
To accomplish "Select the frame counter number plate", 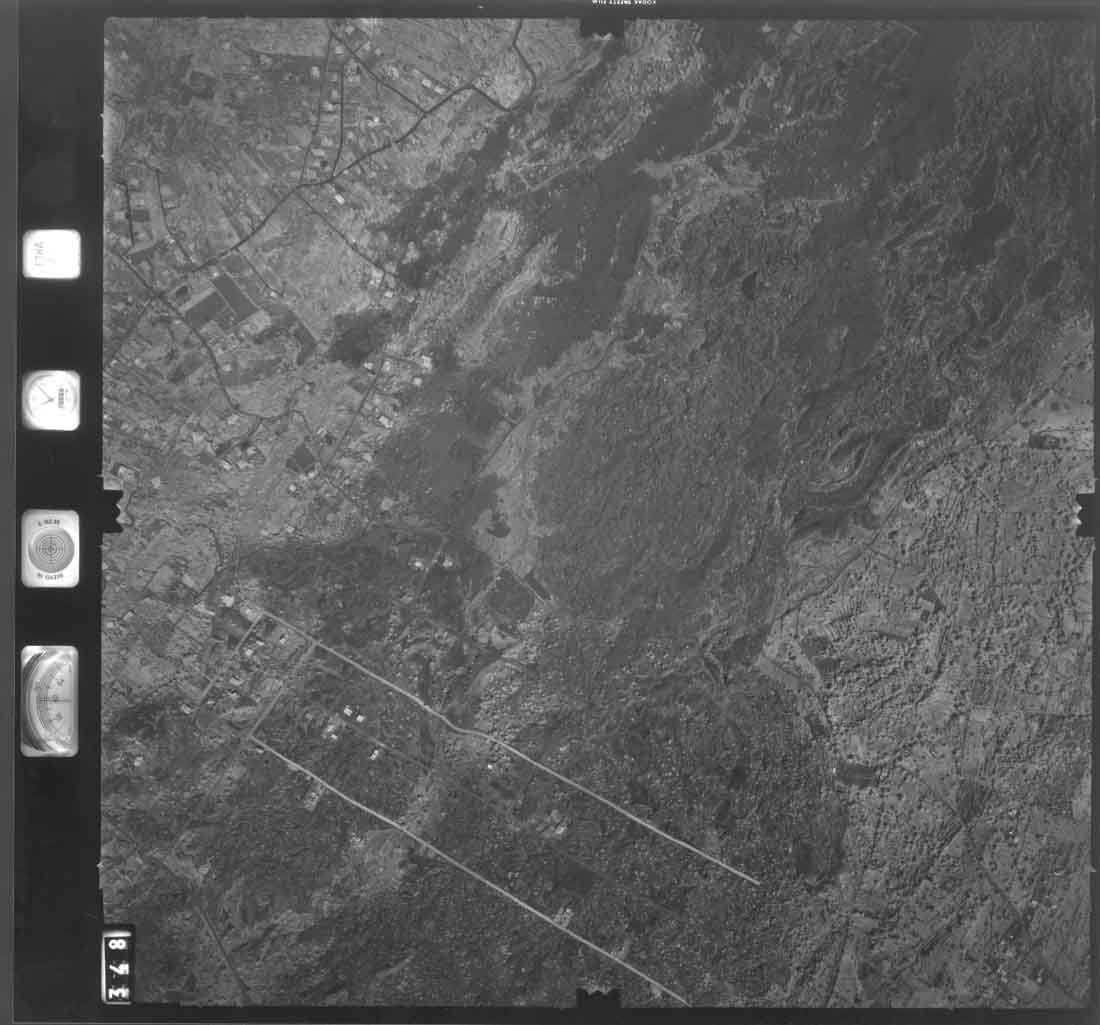I will (x=117, y=965).
